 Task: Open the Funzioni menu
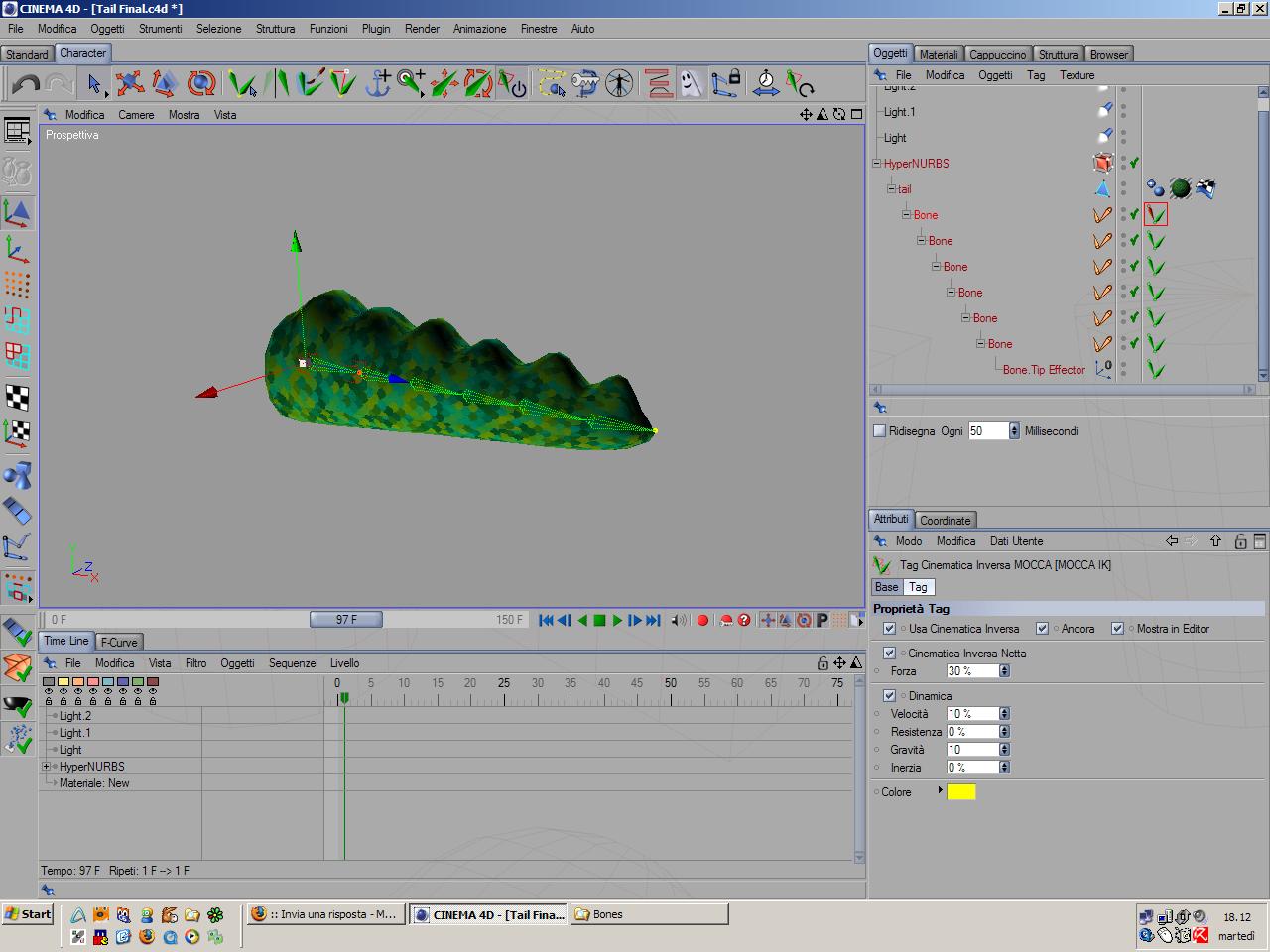(328, 29)
